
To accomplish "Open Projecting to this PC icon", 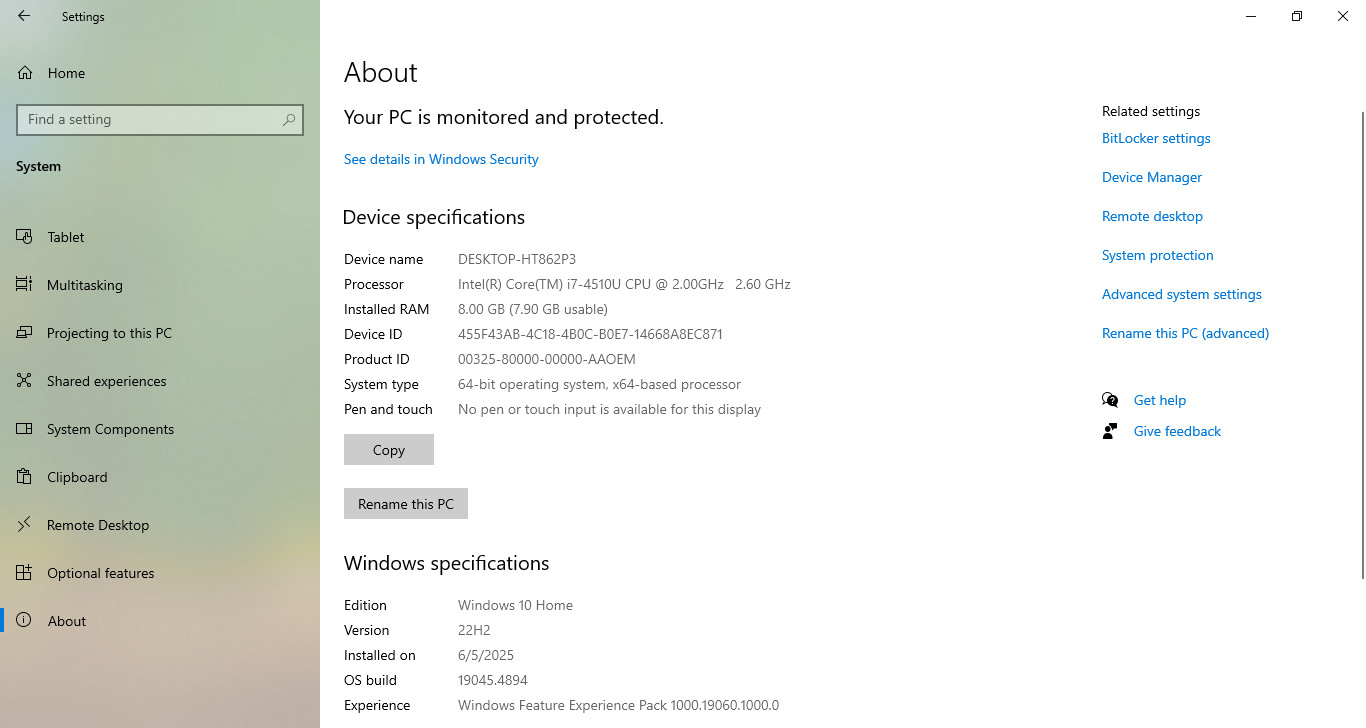I will click(x=25, y=333).
